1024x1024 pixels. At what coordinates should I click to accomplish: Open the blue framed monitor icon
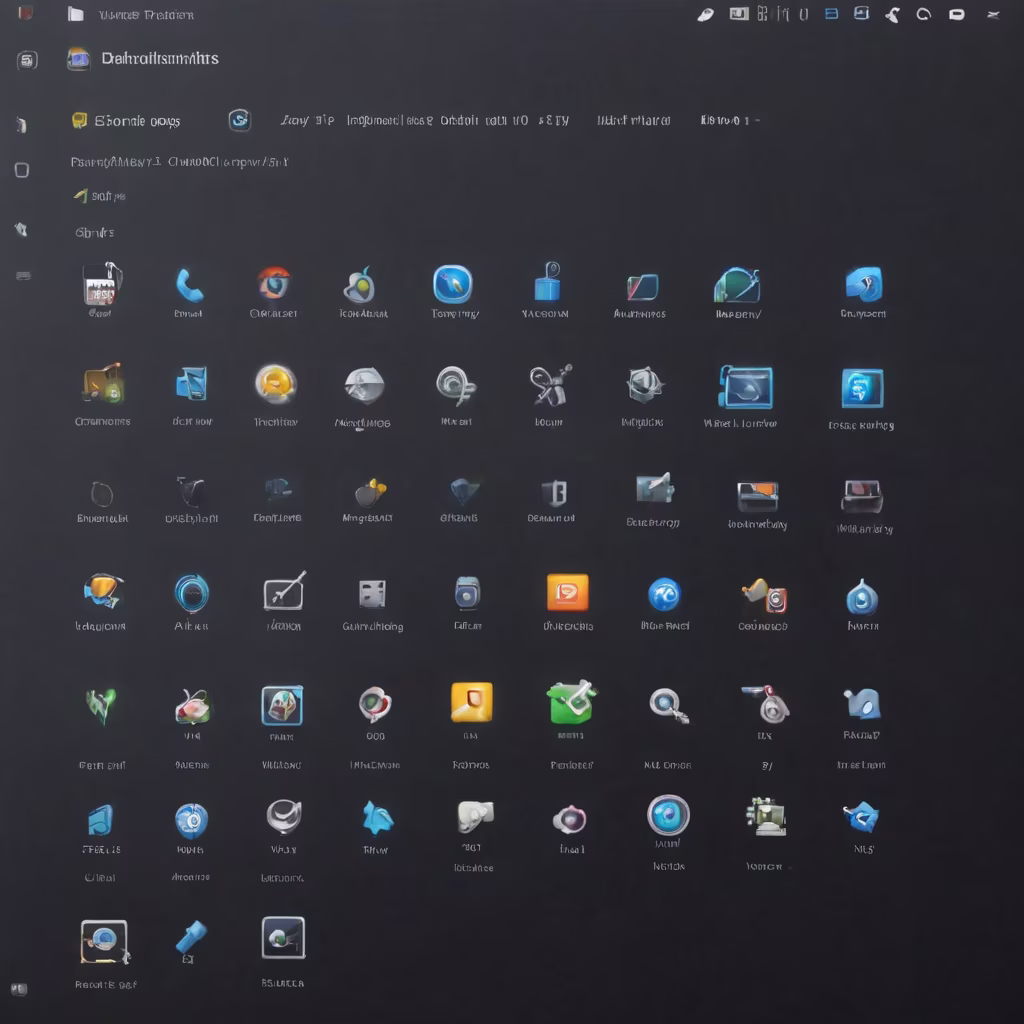(745, 387)
